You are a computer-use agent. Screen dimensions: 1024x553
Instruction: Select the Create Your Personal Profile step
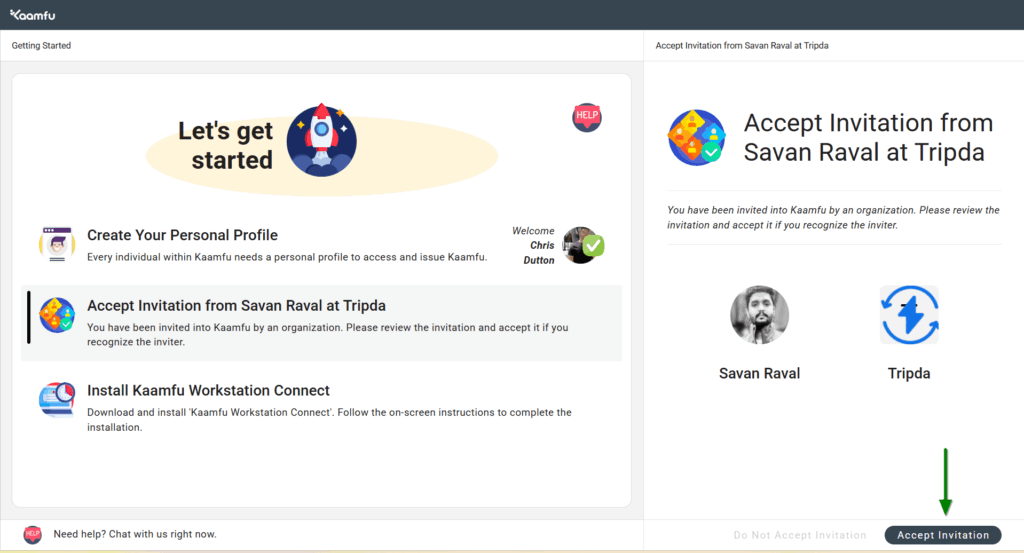pyautogui.click(x=182, y=235)
